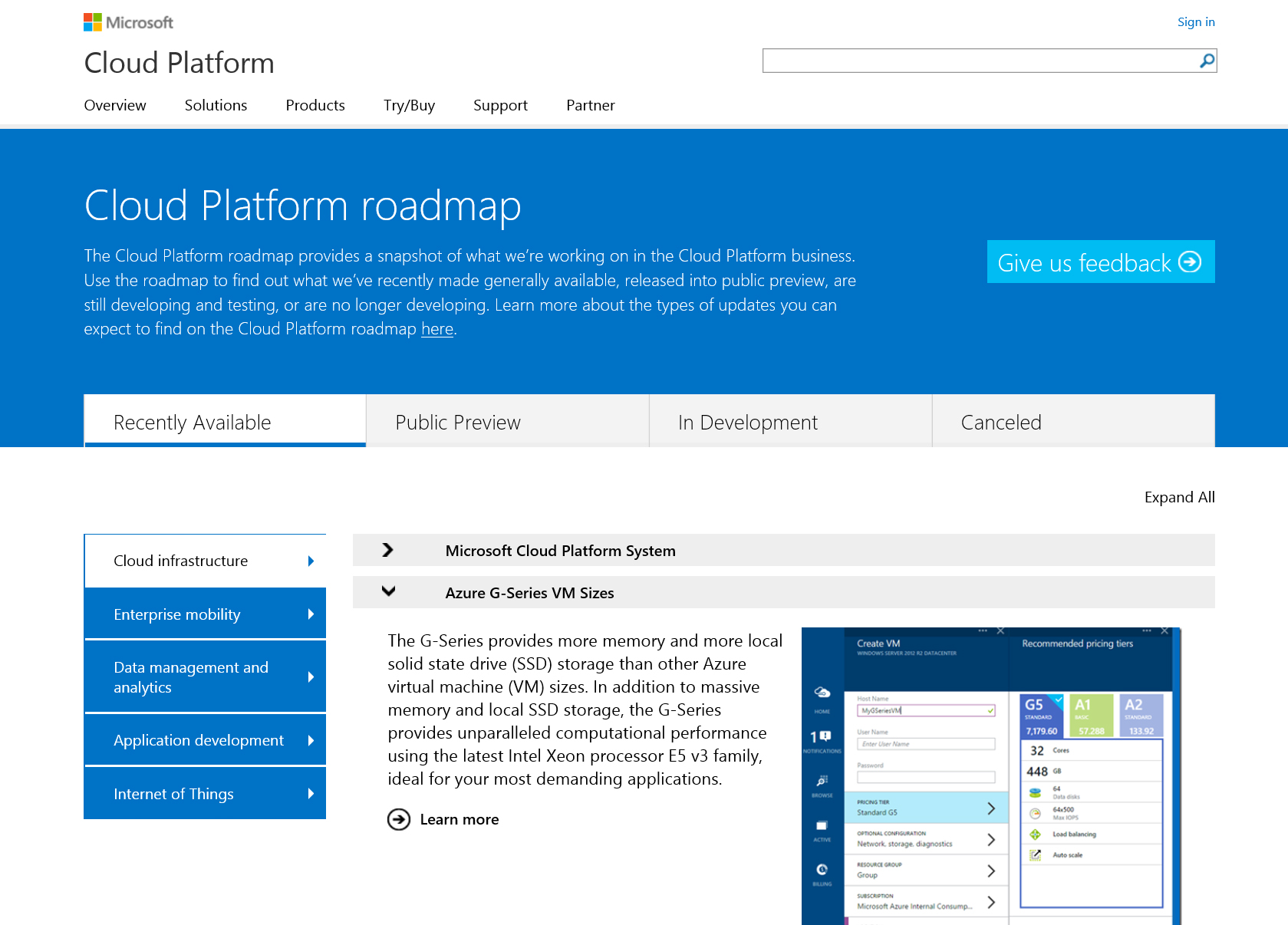Screen dimensions: 1288x925
Task: Click the Azure G-Series VM Sizes heading
Action: coord(529,593)
